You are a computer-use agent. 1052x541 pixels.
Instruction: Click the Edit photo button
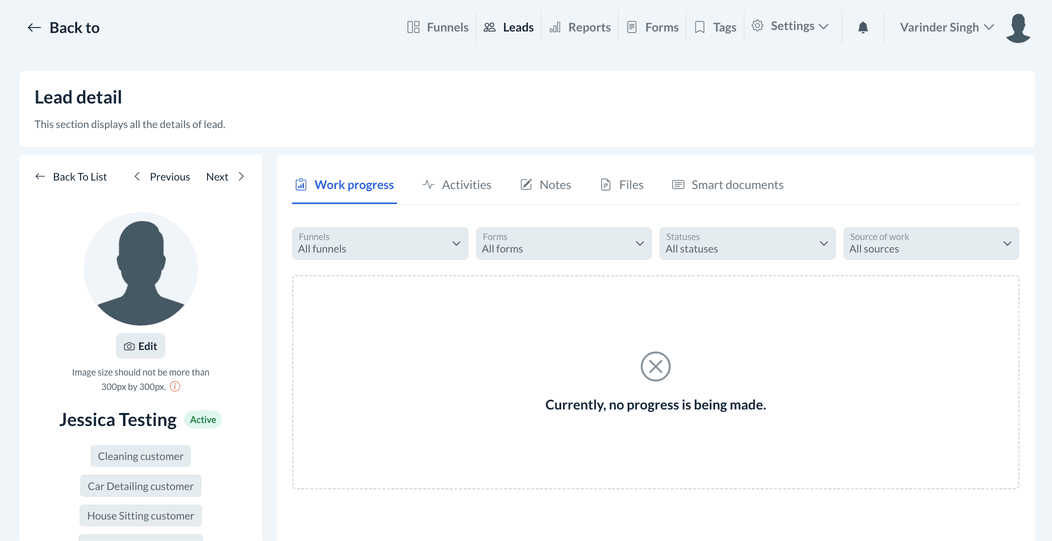pyautogui.click(x=141, y=346)
